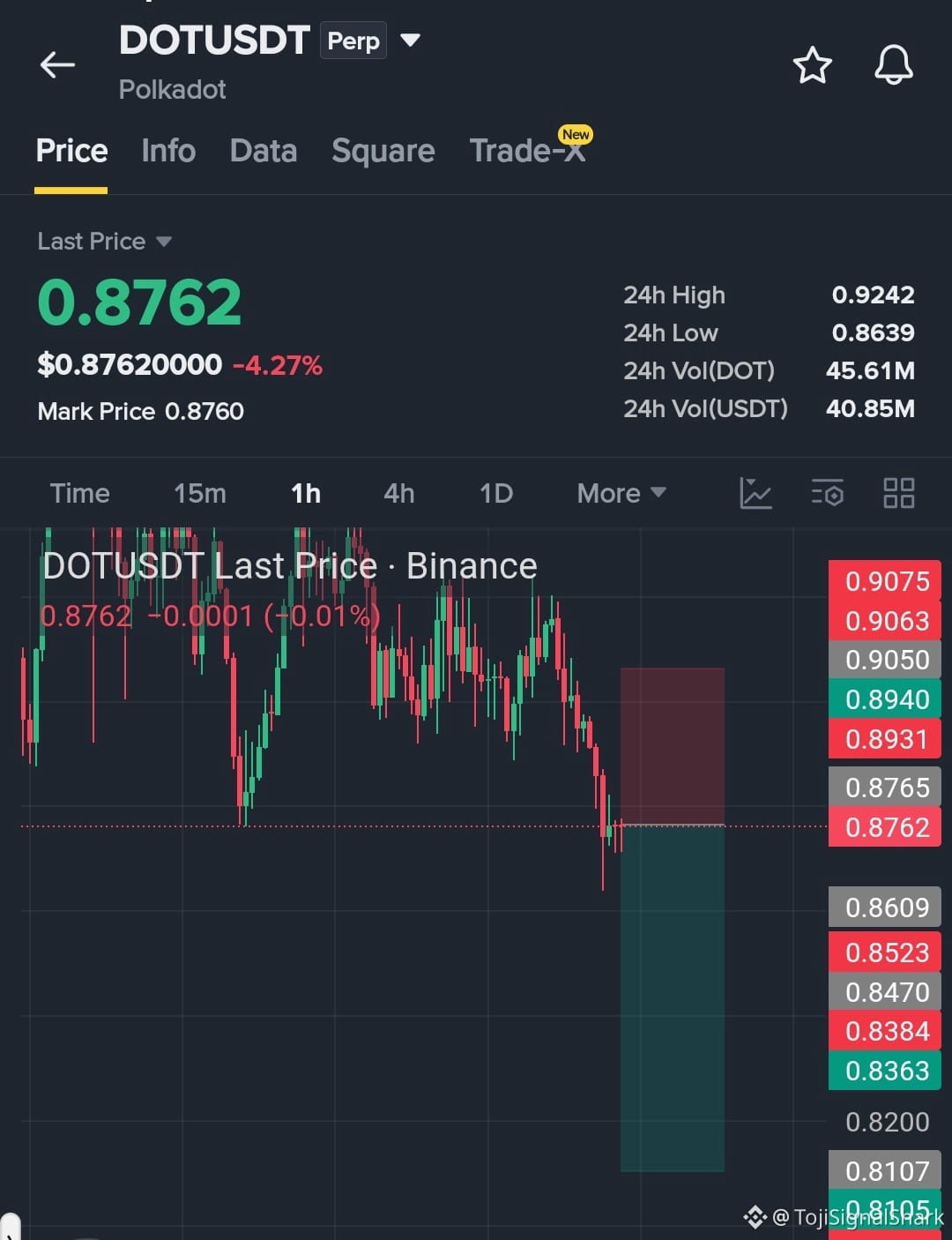Screen dimensions: 952x1240
Task: Go back using the left arrow
Action: point(57,64)
